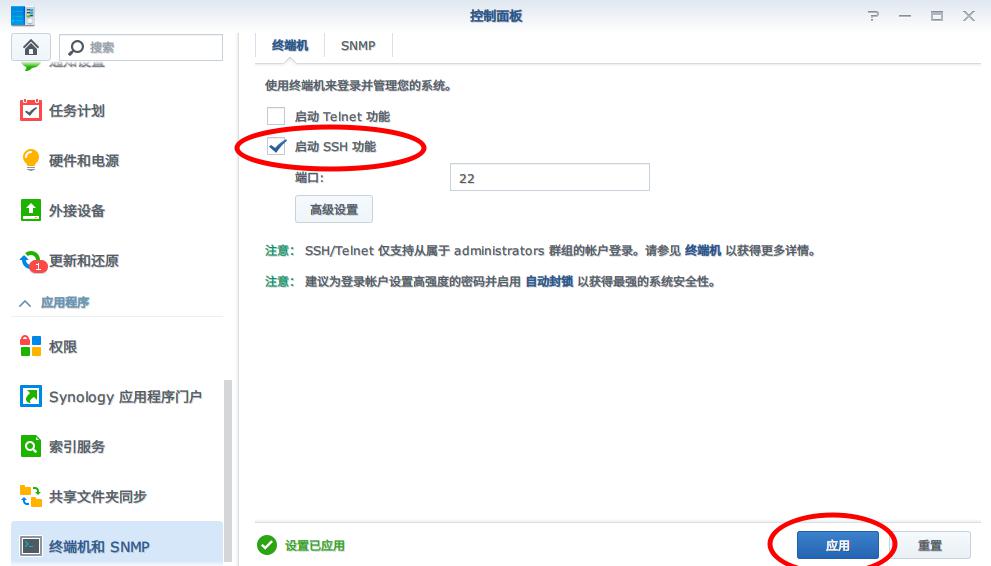
Task: Open Update and Restore icon
Action: point(31,261)
